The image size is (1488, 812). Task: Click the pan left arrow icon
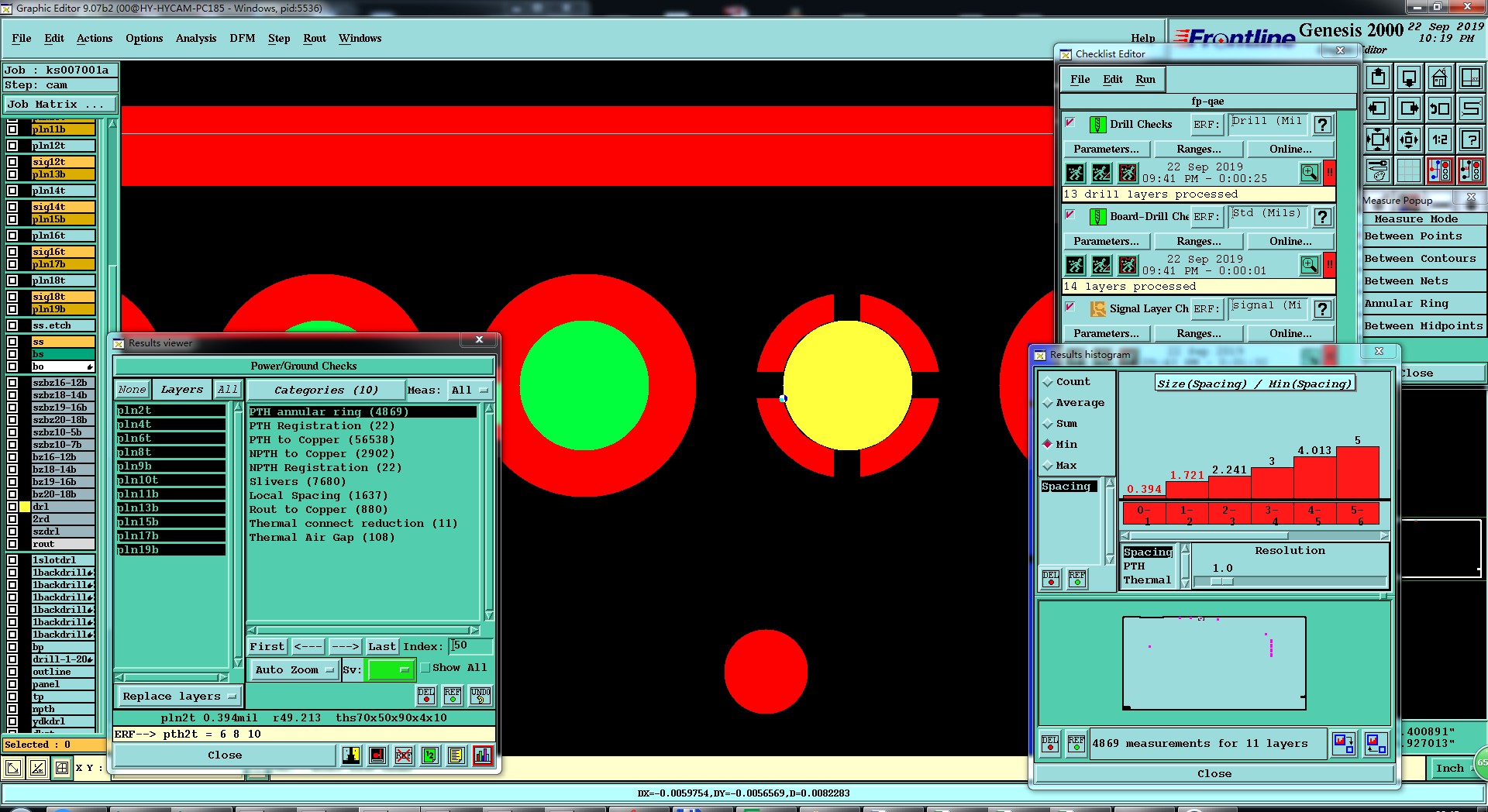[1378, 108]
